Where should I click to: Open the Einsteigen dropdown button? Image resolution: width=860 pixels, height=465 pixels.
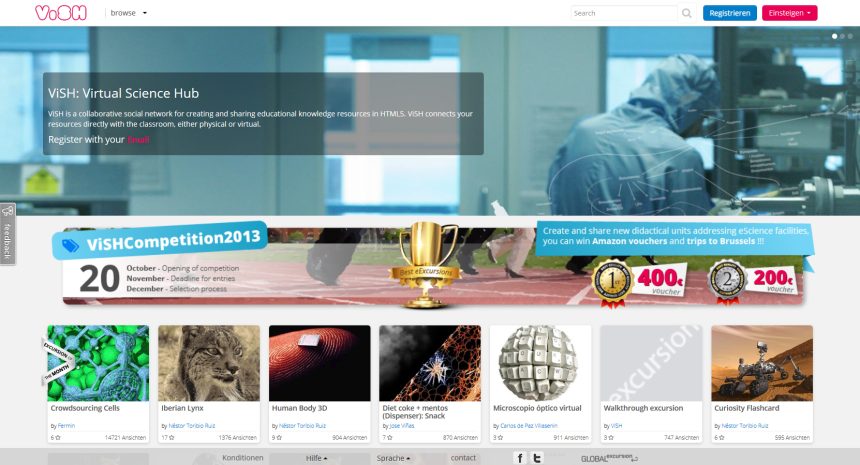click(789, 13)
